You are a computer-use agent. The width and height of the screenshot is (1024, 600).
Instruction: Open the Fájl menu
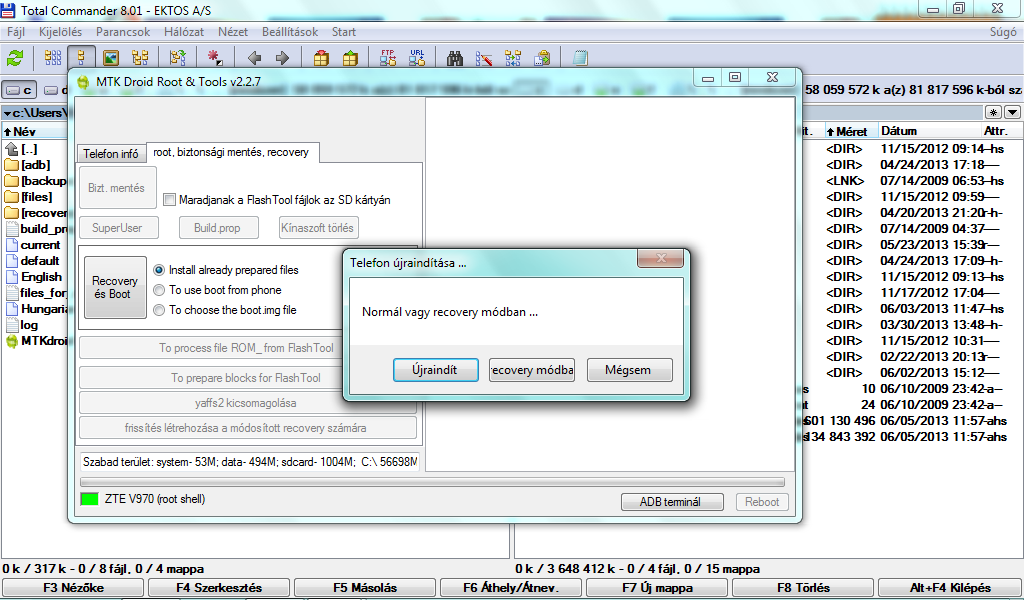click(x=16, y=31)
